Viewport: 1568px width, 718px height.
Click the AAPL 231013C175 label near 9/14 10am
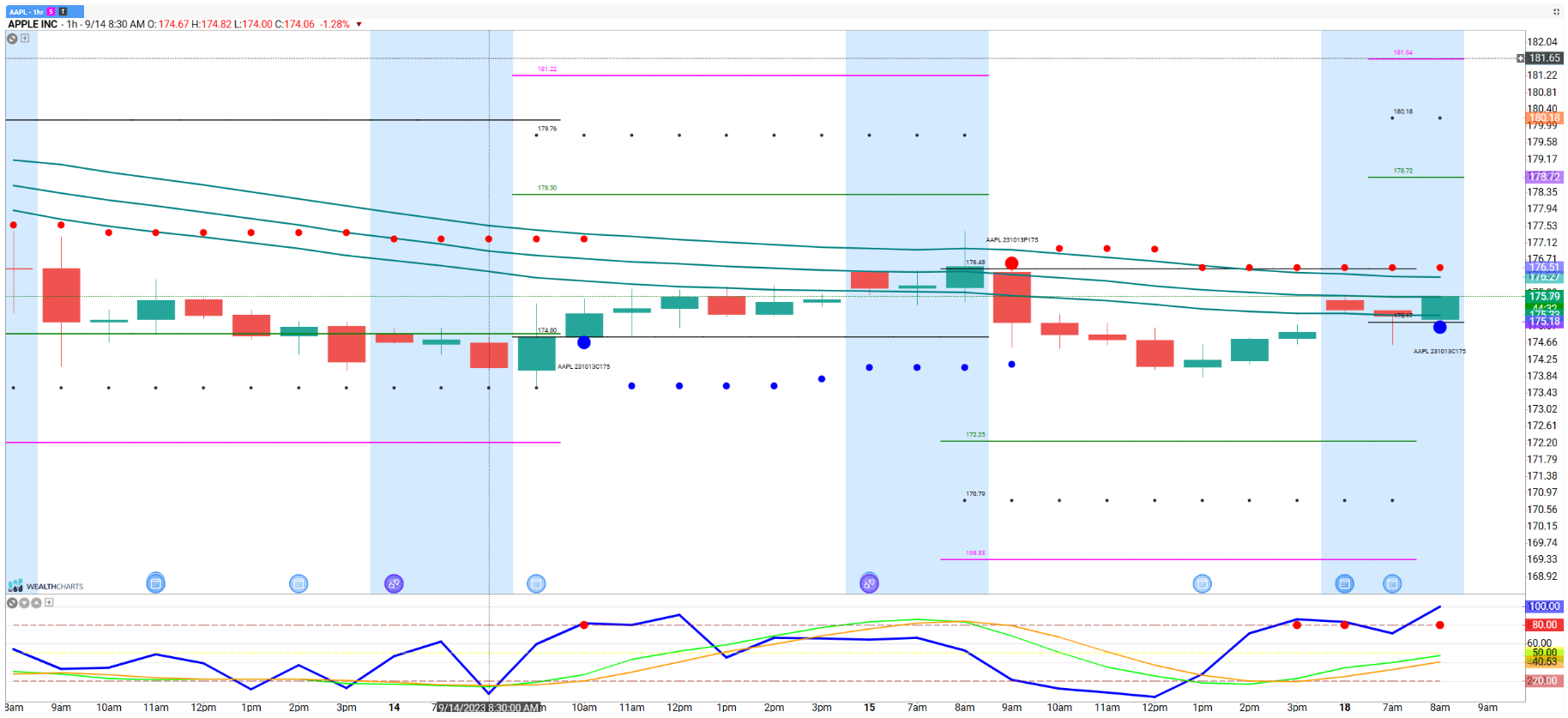pos(584,366)
